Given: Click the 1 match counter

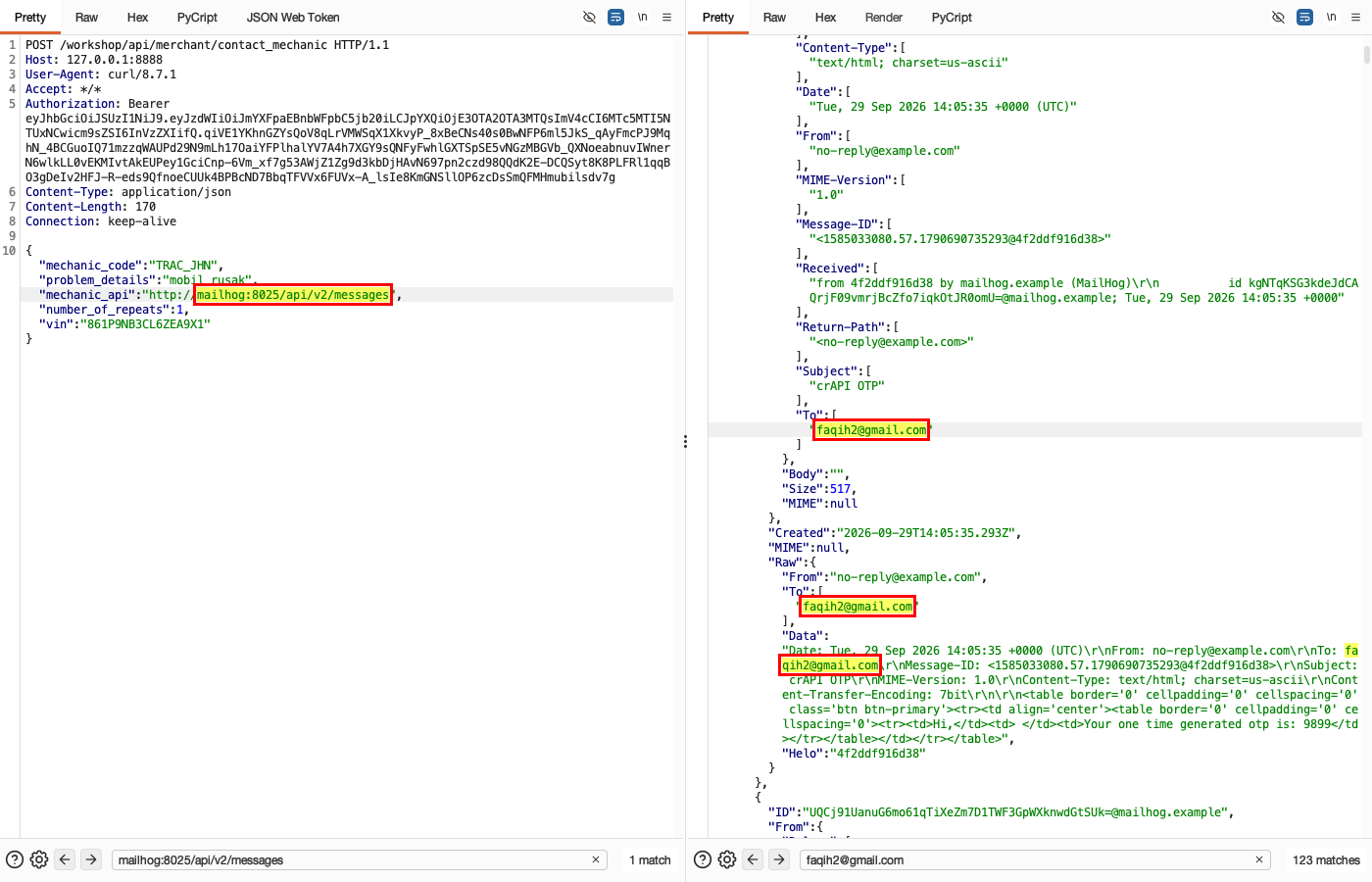Looking at the screenshot, I should [650, 860].
